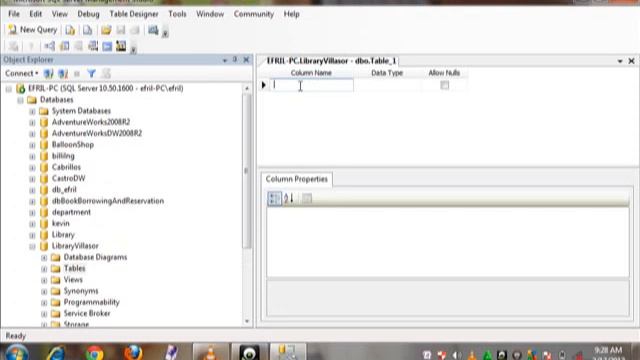
Task: Collapse the Databases folder
Action: coord(20,100)
